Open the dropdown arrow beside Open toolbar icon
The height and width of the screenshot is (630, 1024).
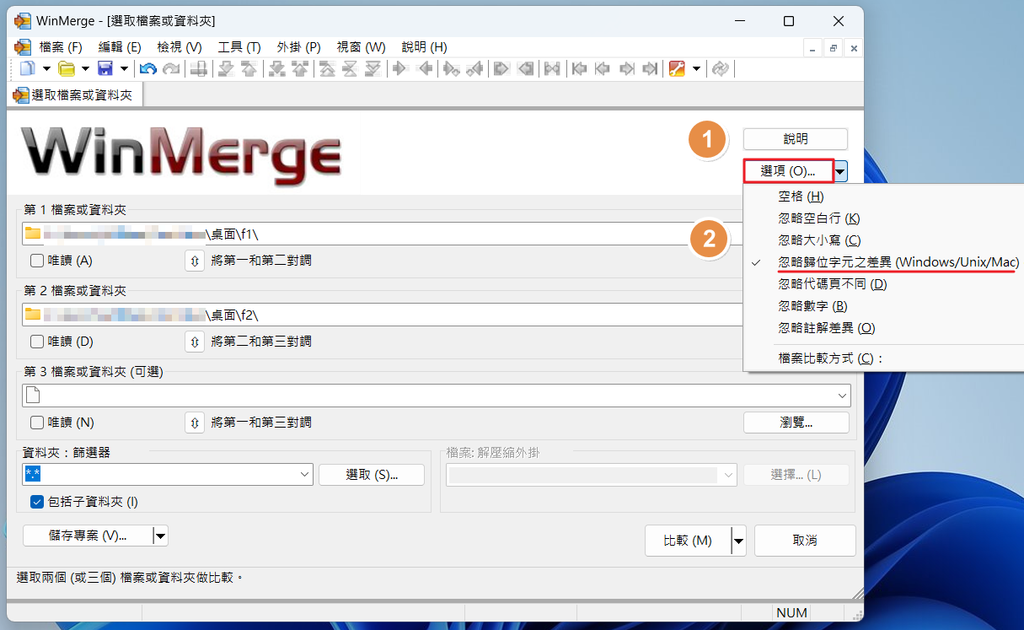pyautogui.click(x=85, y=69)
